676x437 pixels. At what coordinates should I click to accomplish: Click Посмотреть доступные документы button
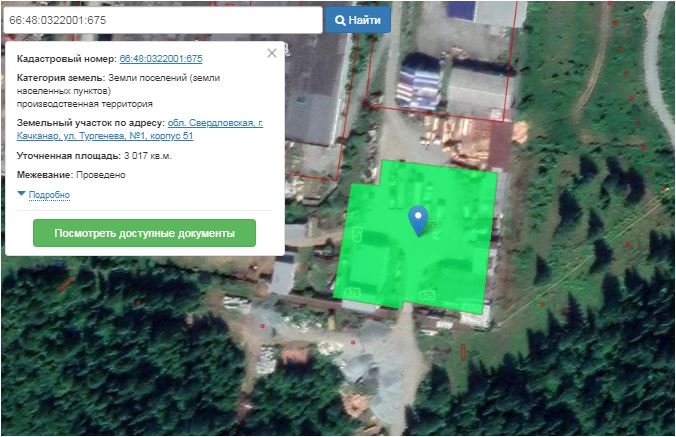click(144, 233)
